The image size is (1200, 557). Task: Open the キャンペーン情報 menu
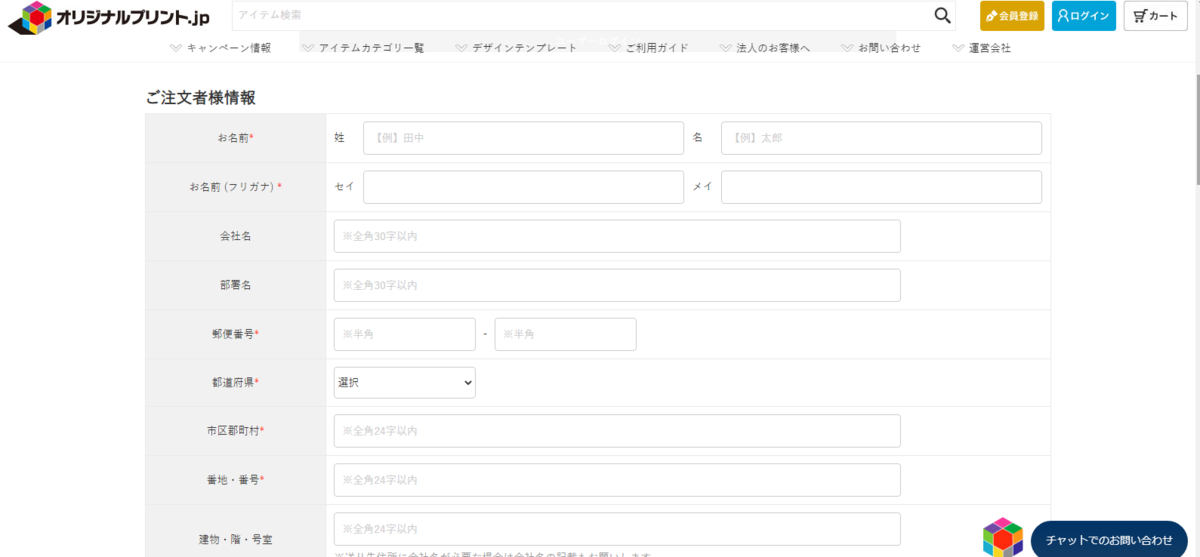pos(220,48)
